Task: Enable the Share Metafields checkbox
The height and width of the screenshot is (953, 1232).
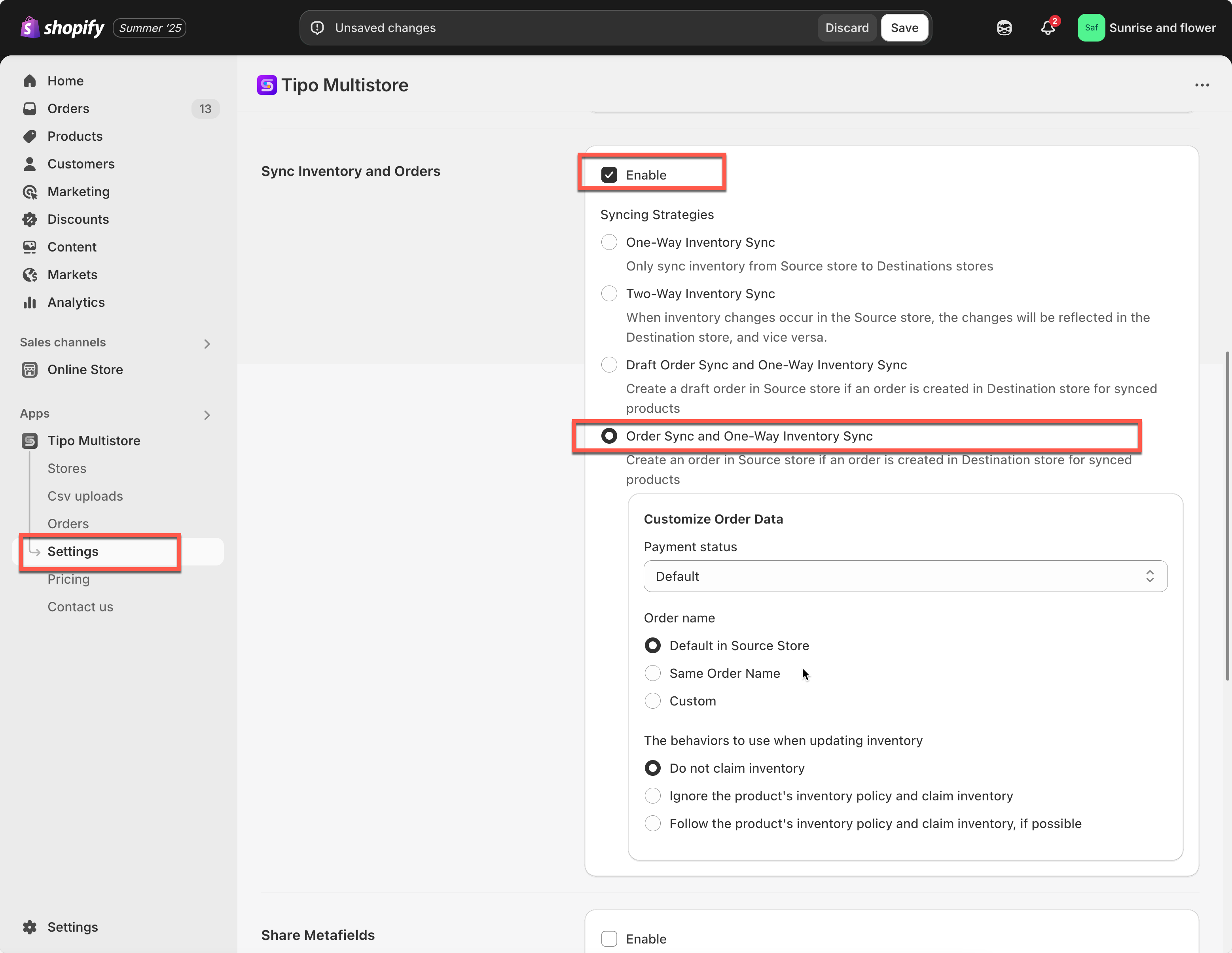Action: [x=609, y=939]
